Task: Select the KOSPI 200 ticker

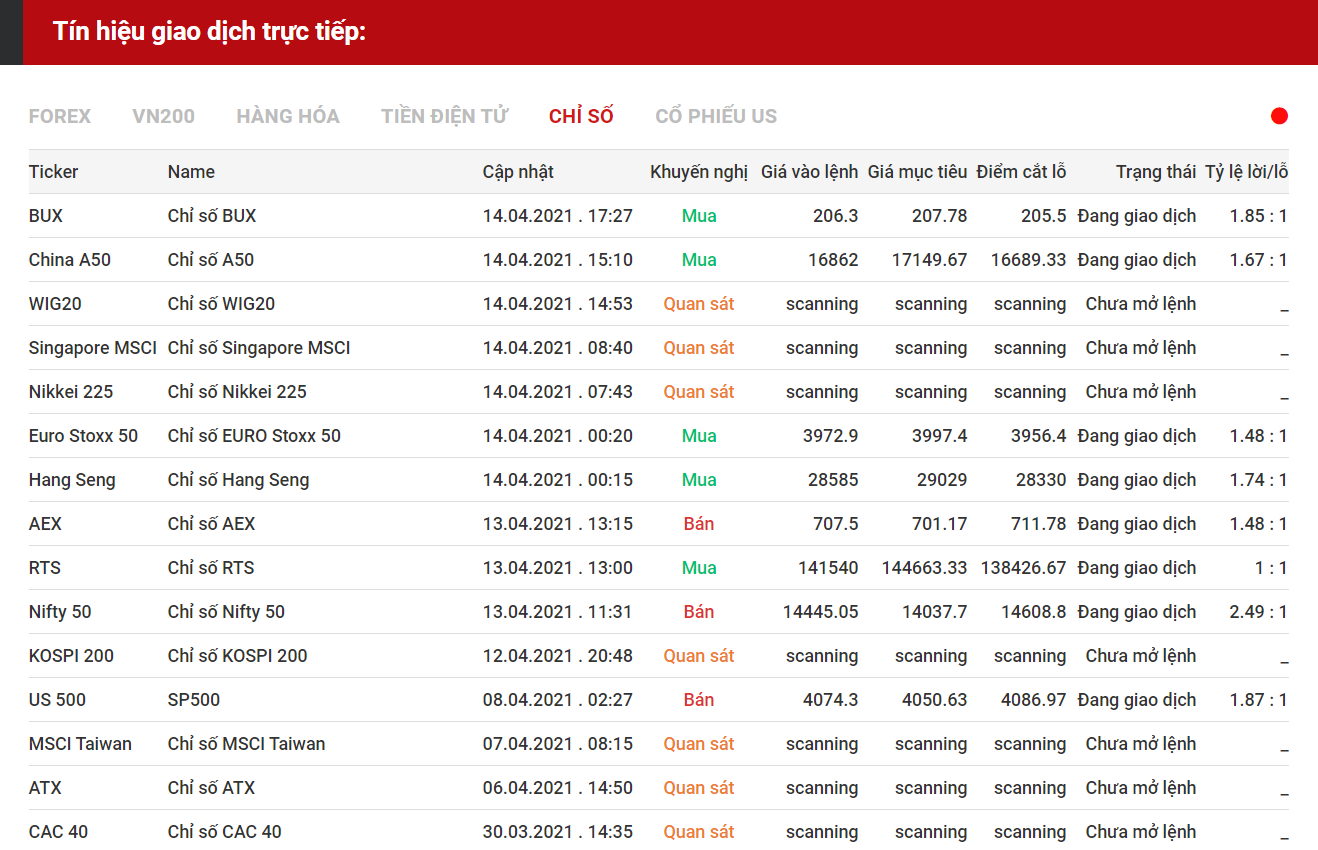Action: [72, 656]
